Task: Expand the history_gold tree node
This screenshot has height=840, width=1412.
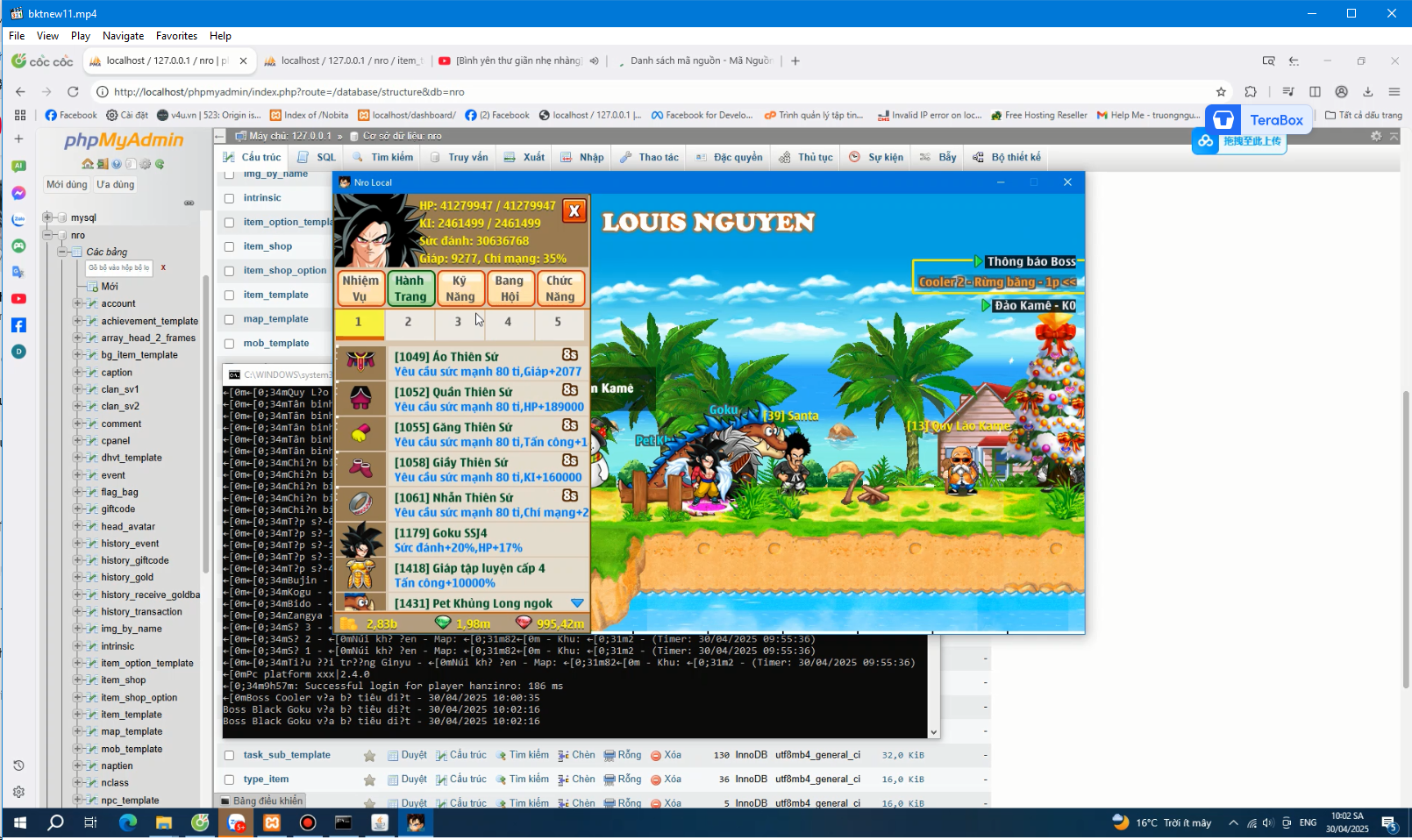Action: click(77, 577)
